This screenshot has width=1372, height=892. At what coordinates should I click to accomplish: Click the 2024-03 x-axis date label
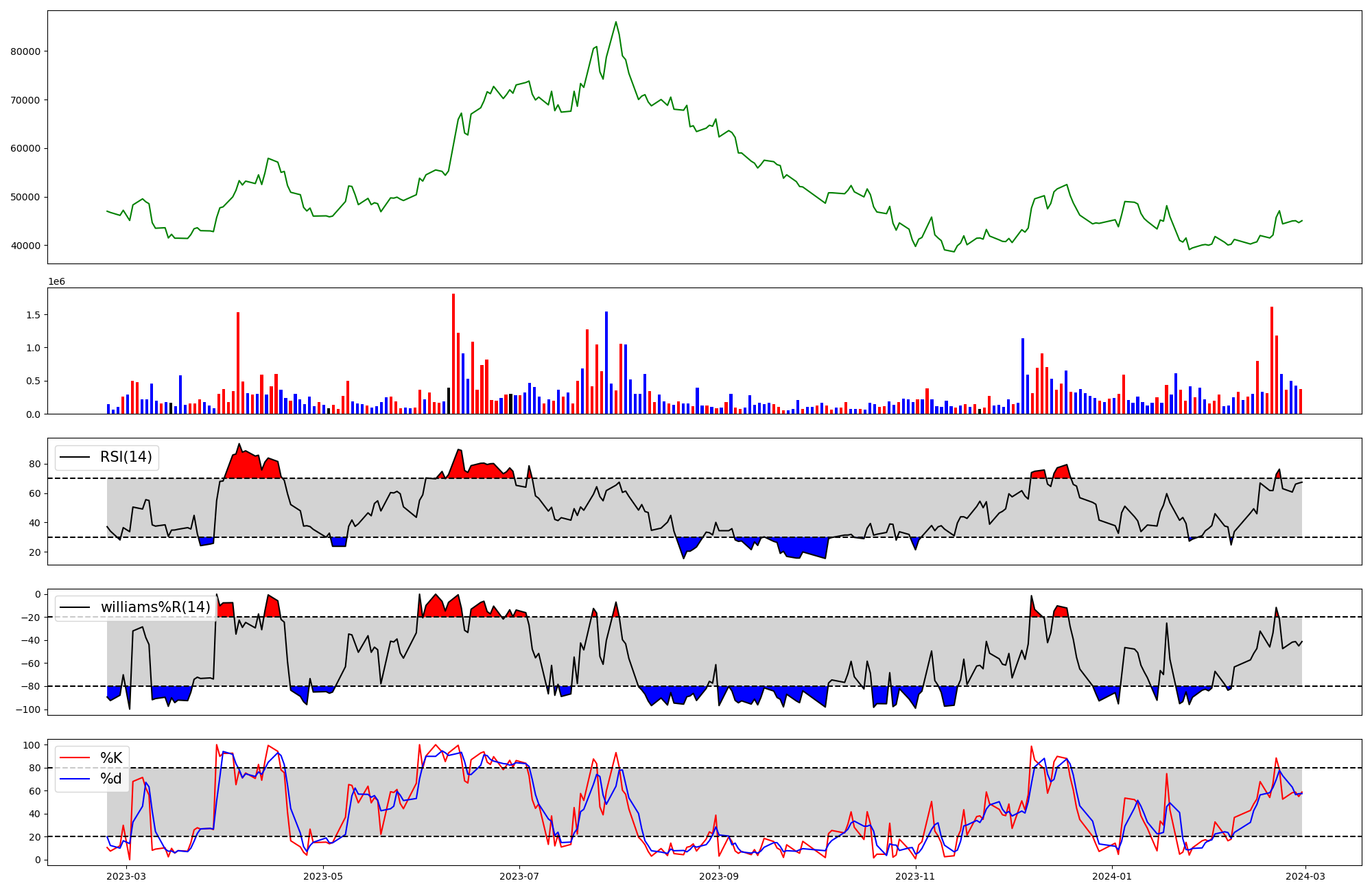pos(1305,876)
